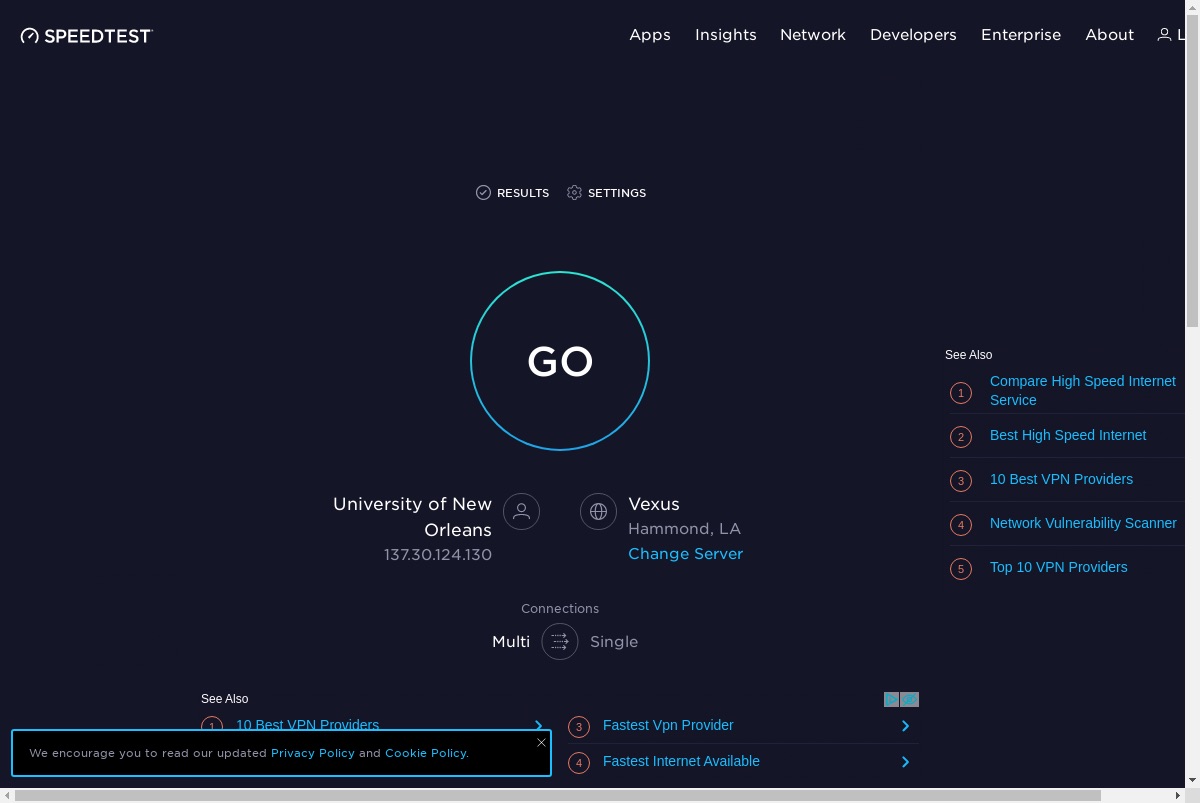Click numbered circle 1 in sidebar
This screenshot has height=803, width=1200.
point(961,393)
